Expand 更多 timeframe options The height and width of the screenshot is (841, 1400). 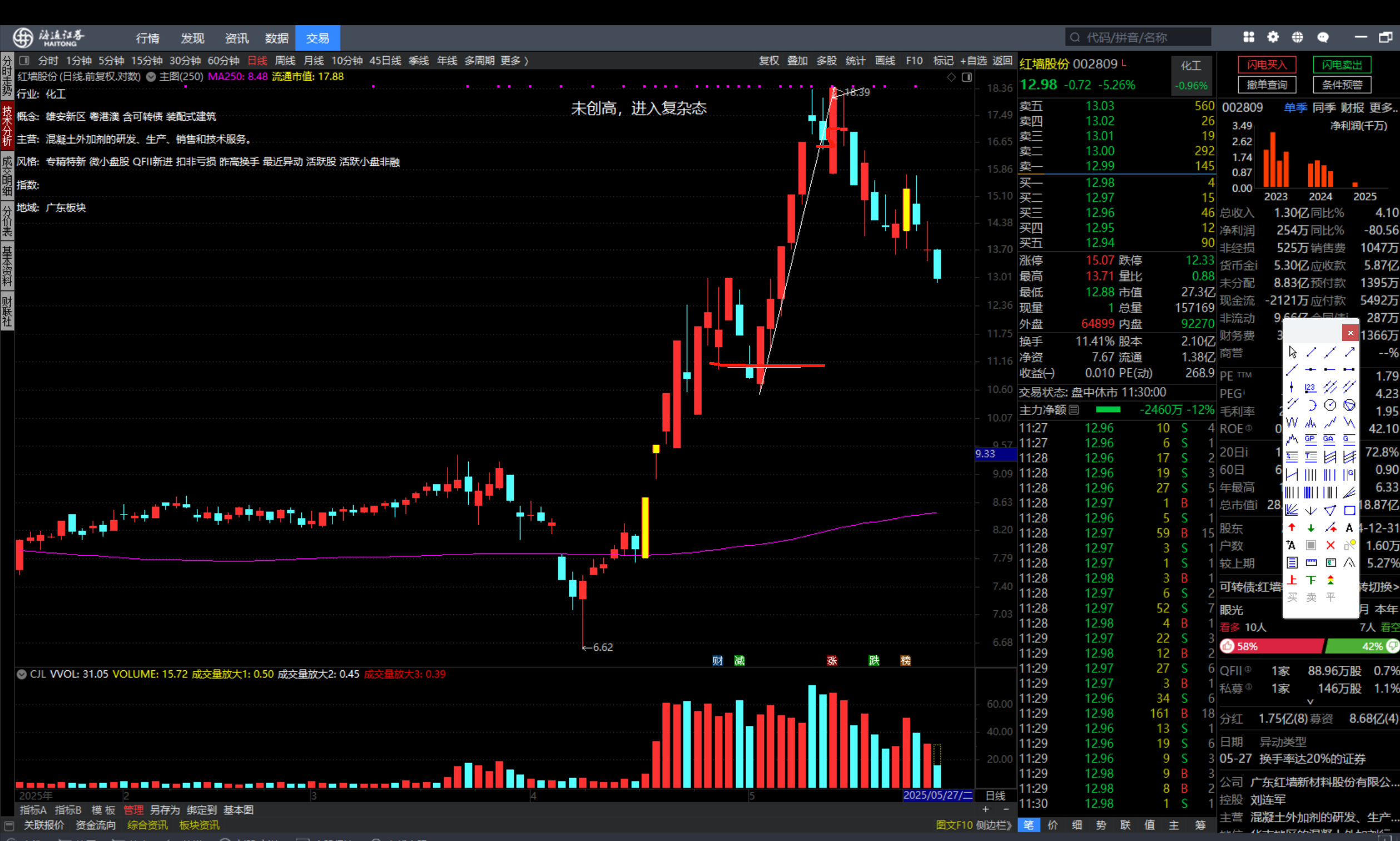[x=514, y=60]
